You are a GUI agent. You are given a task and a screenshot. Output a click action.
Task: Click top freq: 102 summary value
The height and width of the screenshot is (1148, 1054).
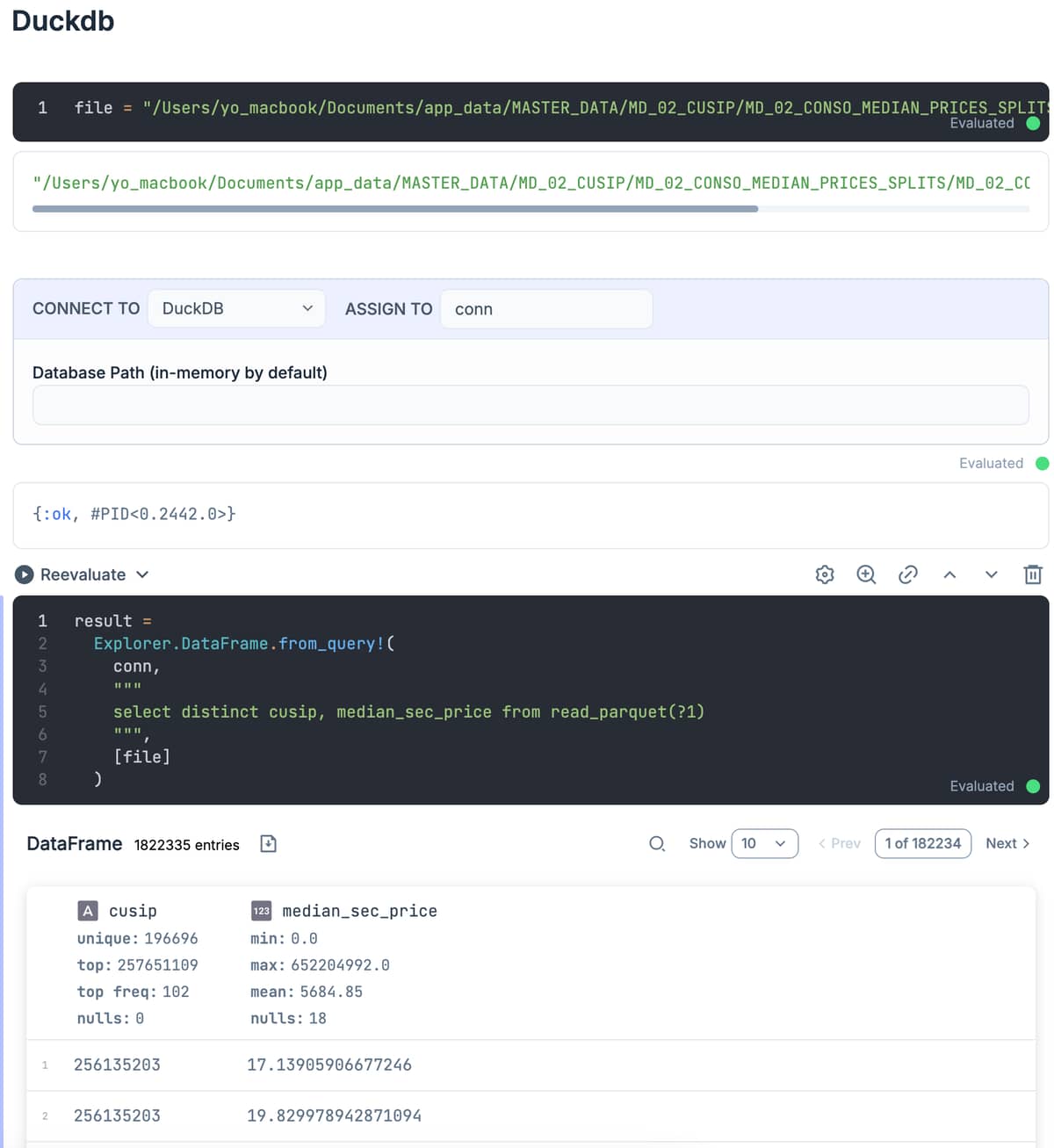pyautogui.click(x=134, y=992)
